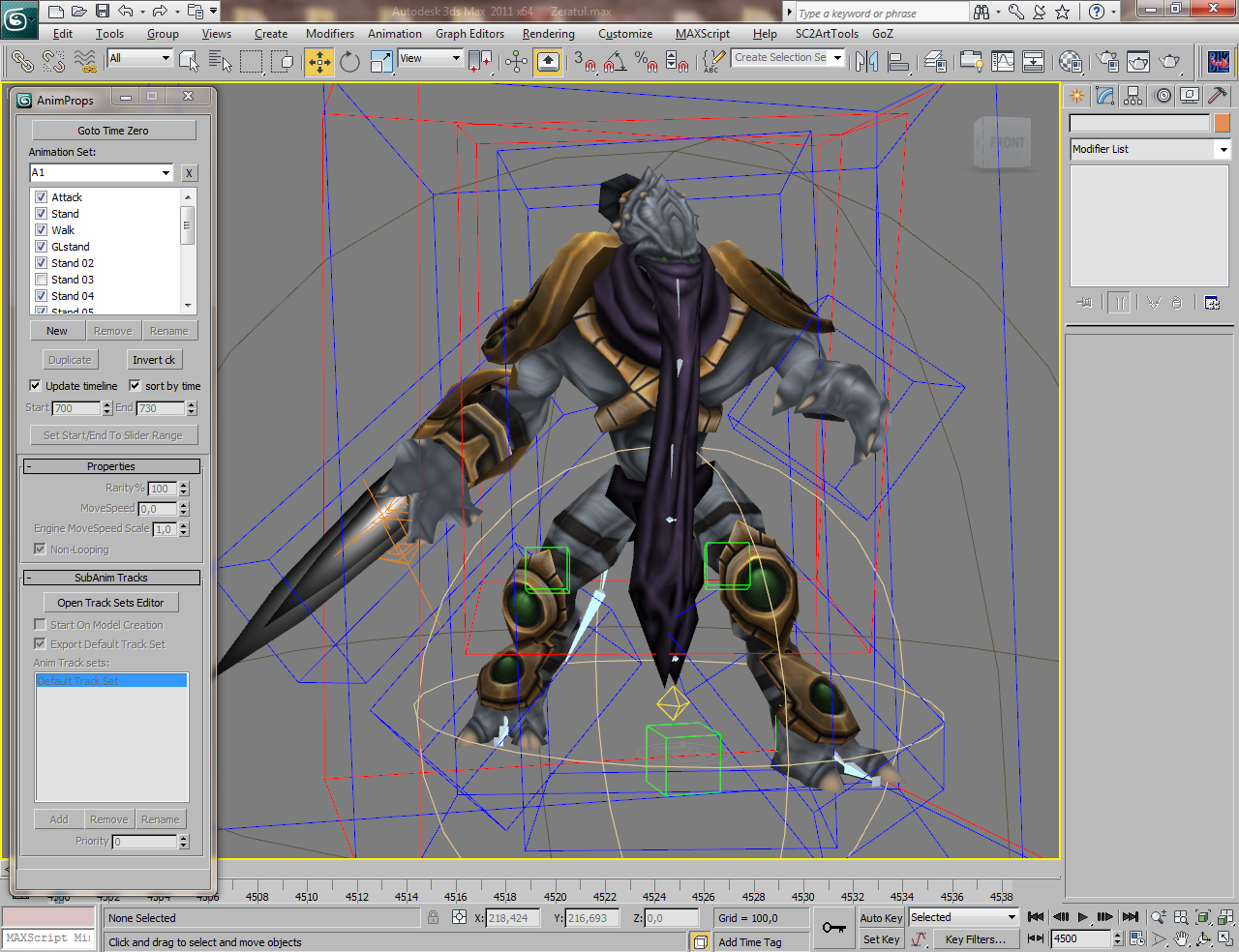
Task: Click the Goto Time Zero button
Action: tap(113, 131)
